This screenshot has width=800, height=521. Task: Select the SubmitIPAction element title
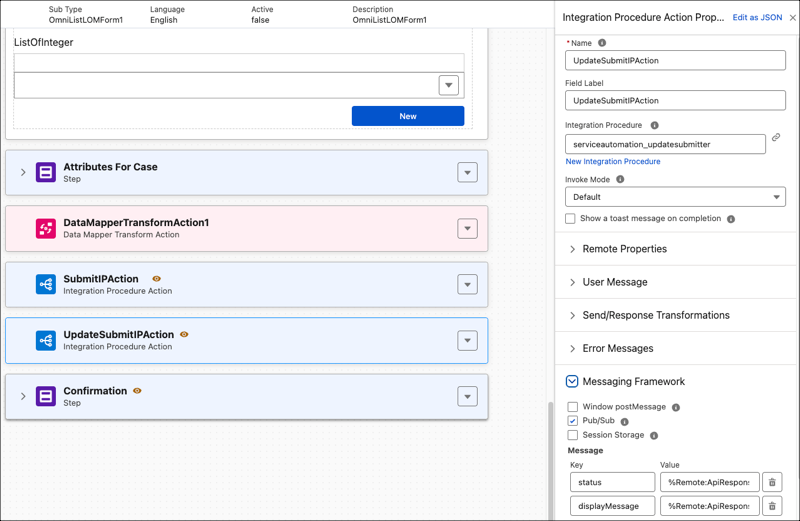click(x=101, y=279)
